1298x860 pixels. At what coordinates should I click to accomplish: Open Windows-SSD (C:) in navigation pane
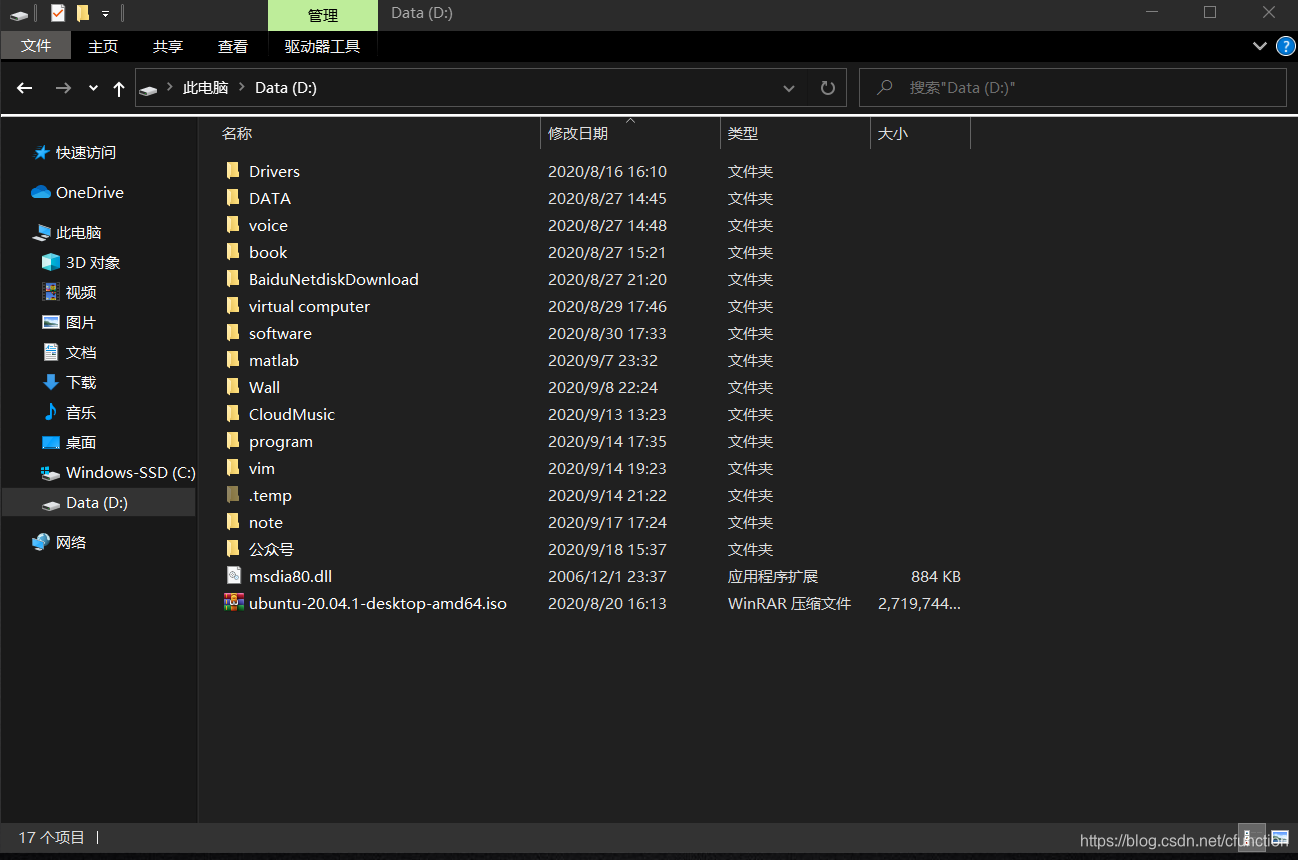(130, 472)
